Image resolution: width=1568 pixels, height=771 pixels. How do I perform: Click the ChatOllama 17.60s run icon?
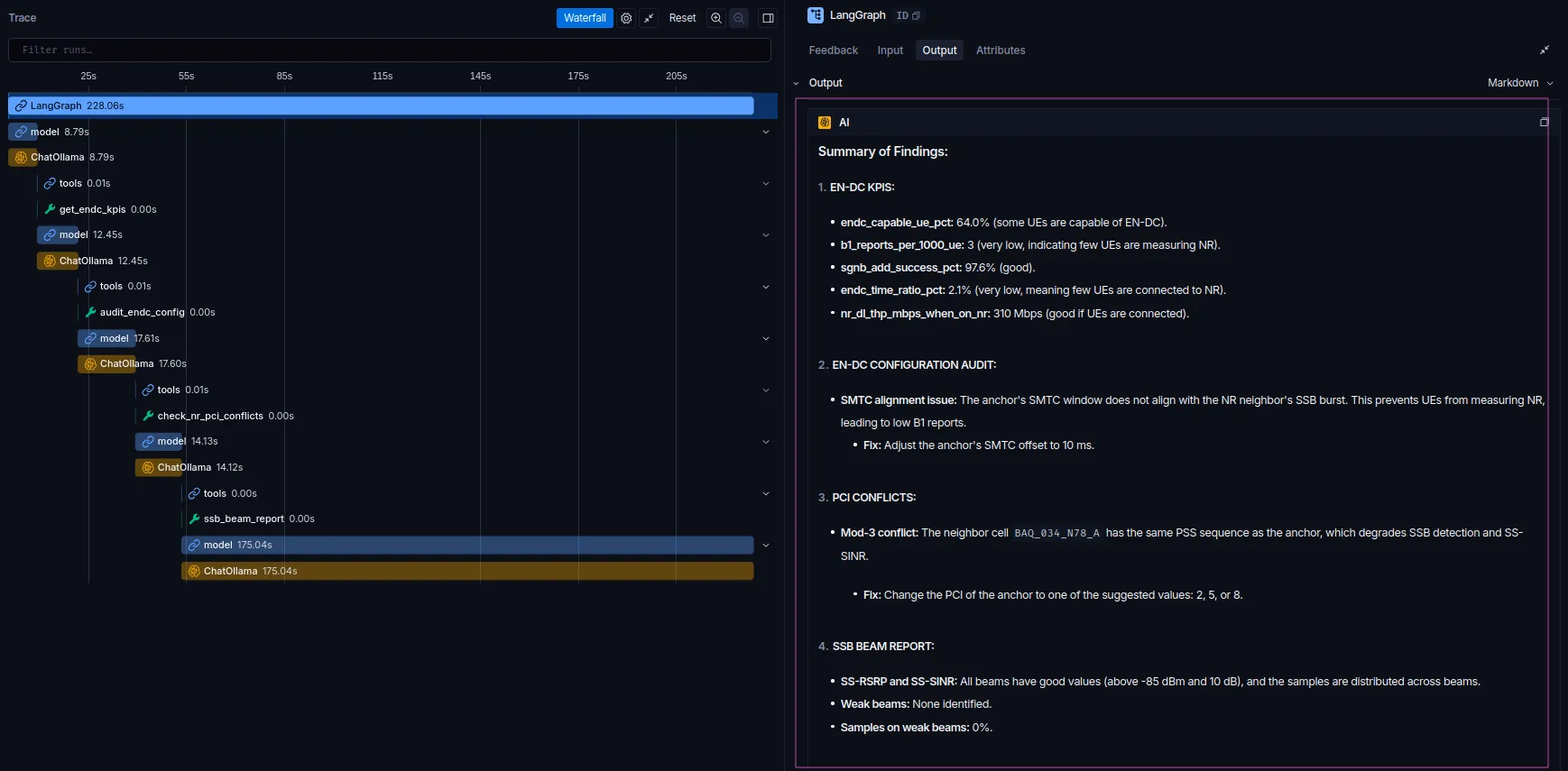(90, 363)
